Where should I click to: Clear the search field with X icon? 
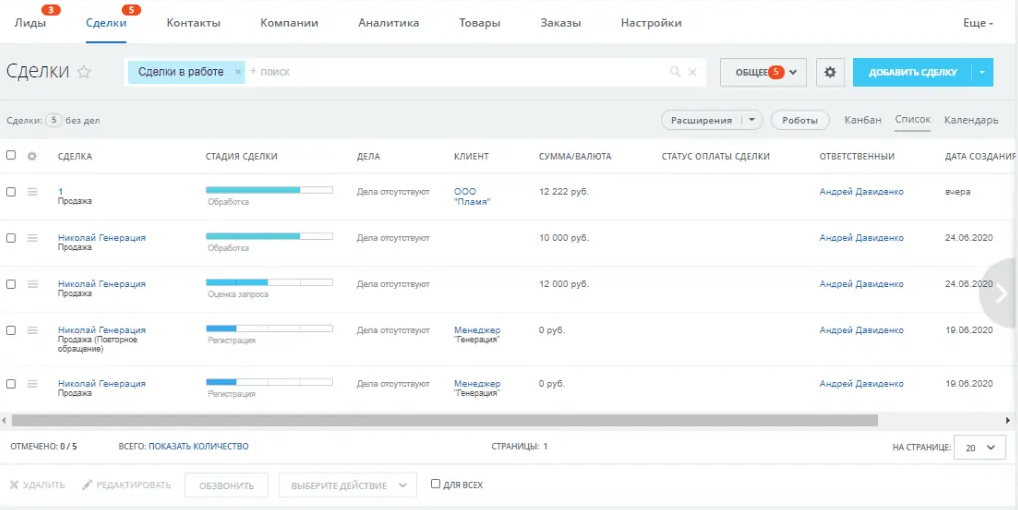tap(692, 72)
